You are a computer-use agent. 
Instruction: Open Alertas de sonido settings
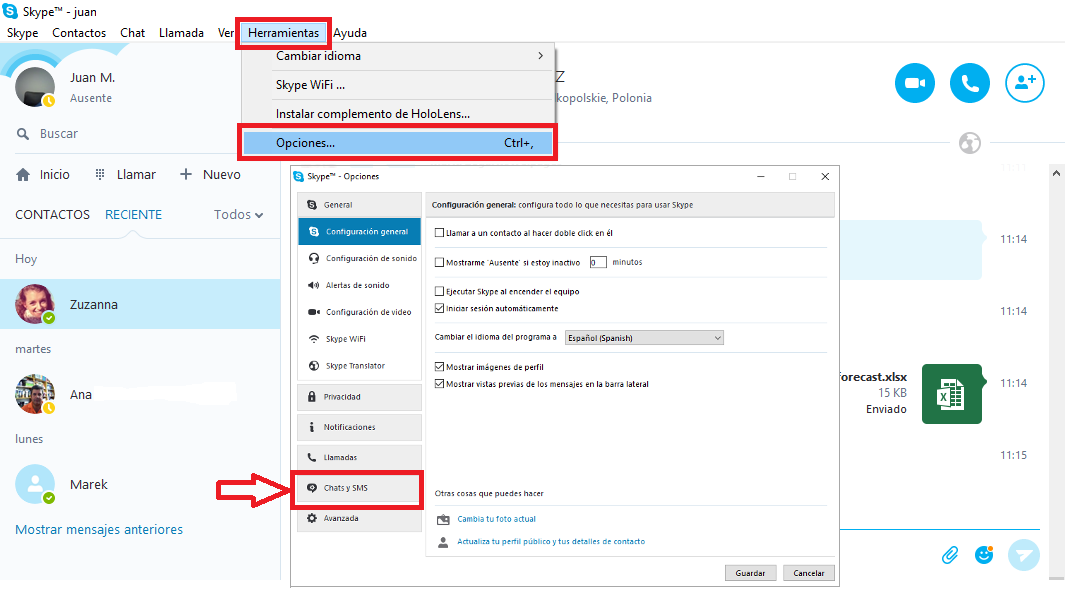[x=359, y=285]
